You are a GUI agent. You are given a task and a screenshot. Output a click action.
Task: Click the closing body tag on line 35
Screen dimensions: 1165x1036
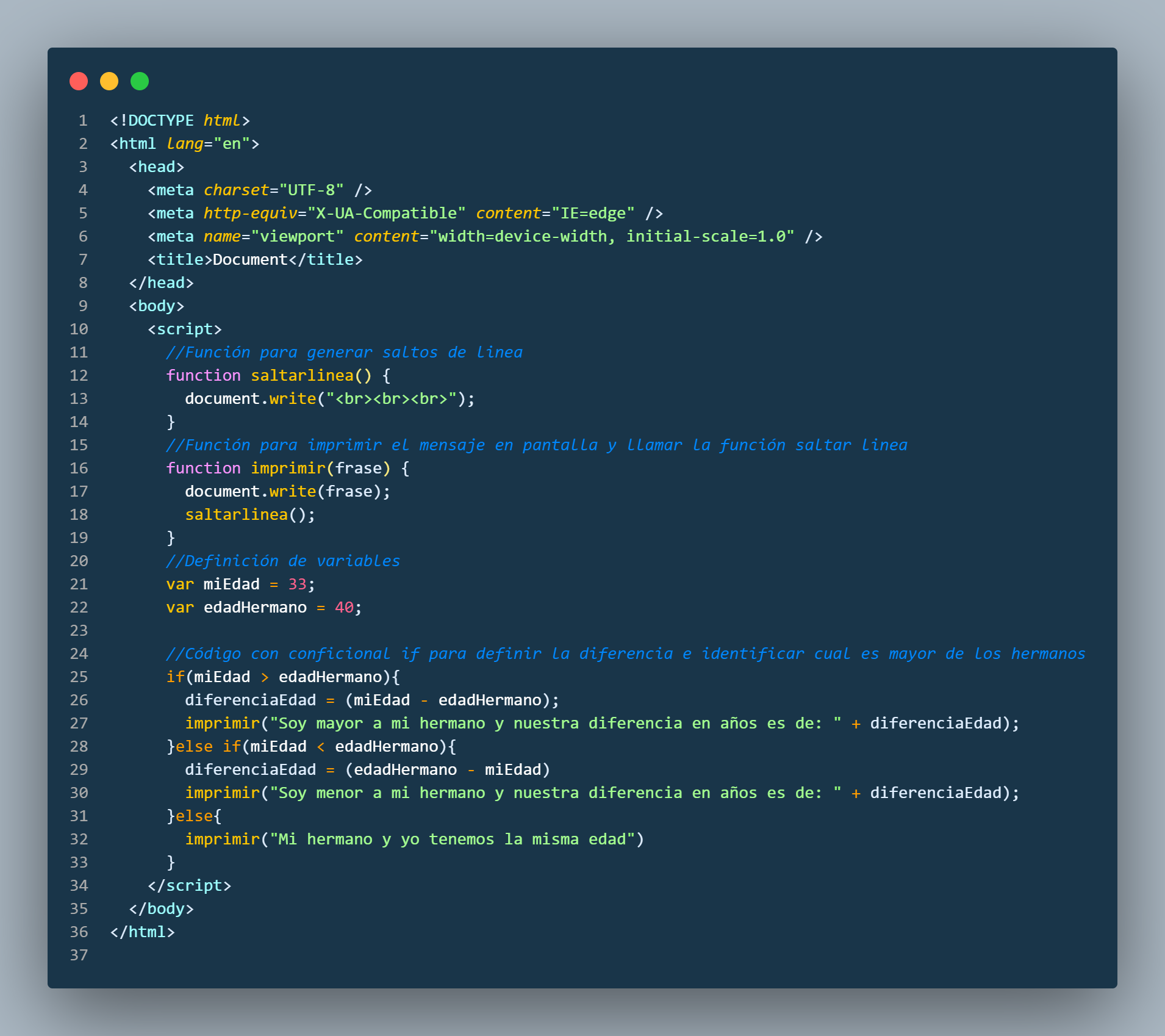click(x=161, y=908)
